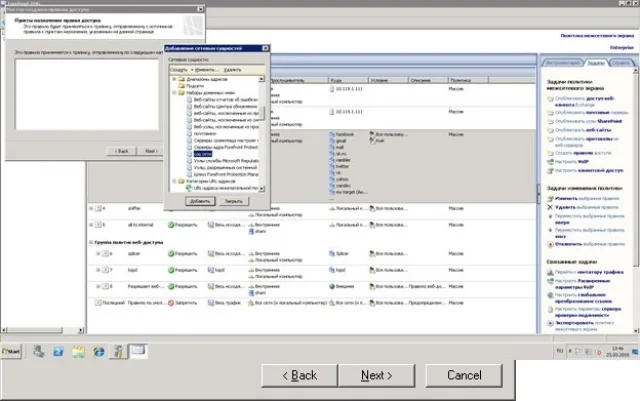
Task: Click the twitter domain set icon
Action: coord(332,166)
